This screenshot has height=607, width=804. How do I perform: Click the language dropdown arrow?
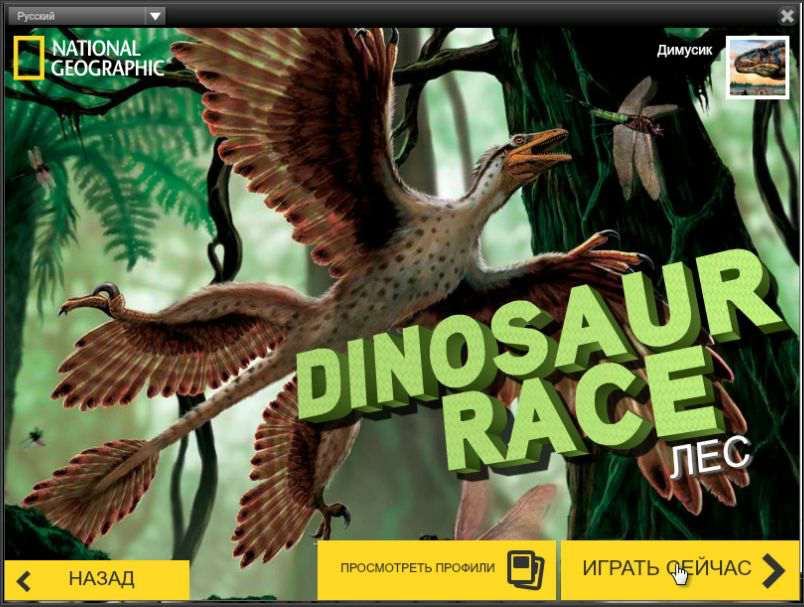click(154, 15)
